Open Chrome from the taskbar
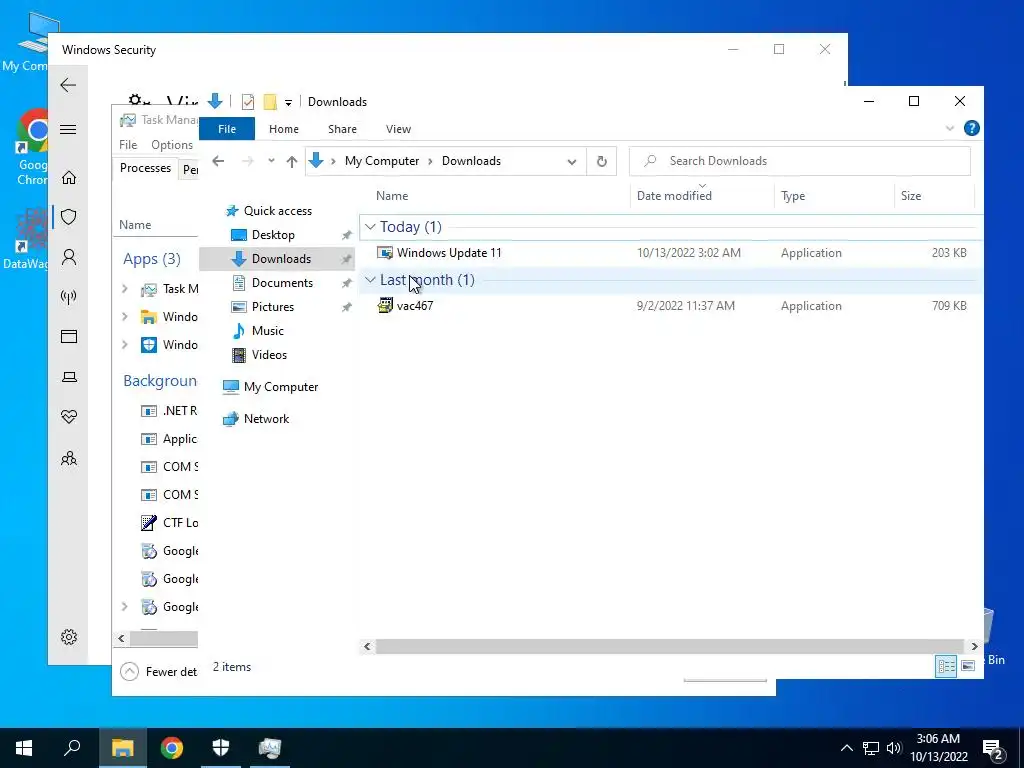Viewport: 1024px width, 768px height. click(x=172, y=748)
